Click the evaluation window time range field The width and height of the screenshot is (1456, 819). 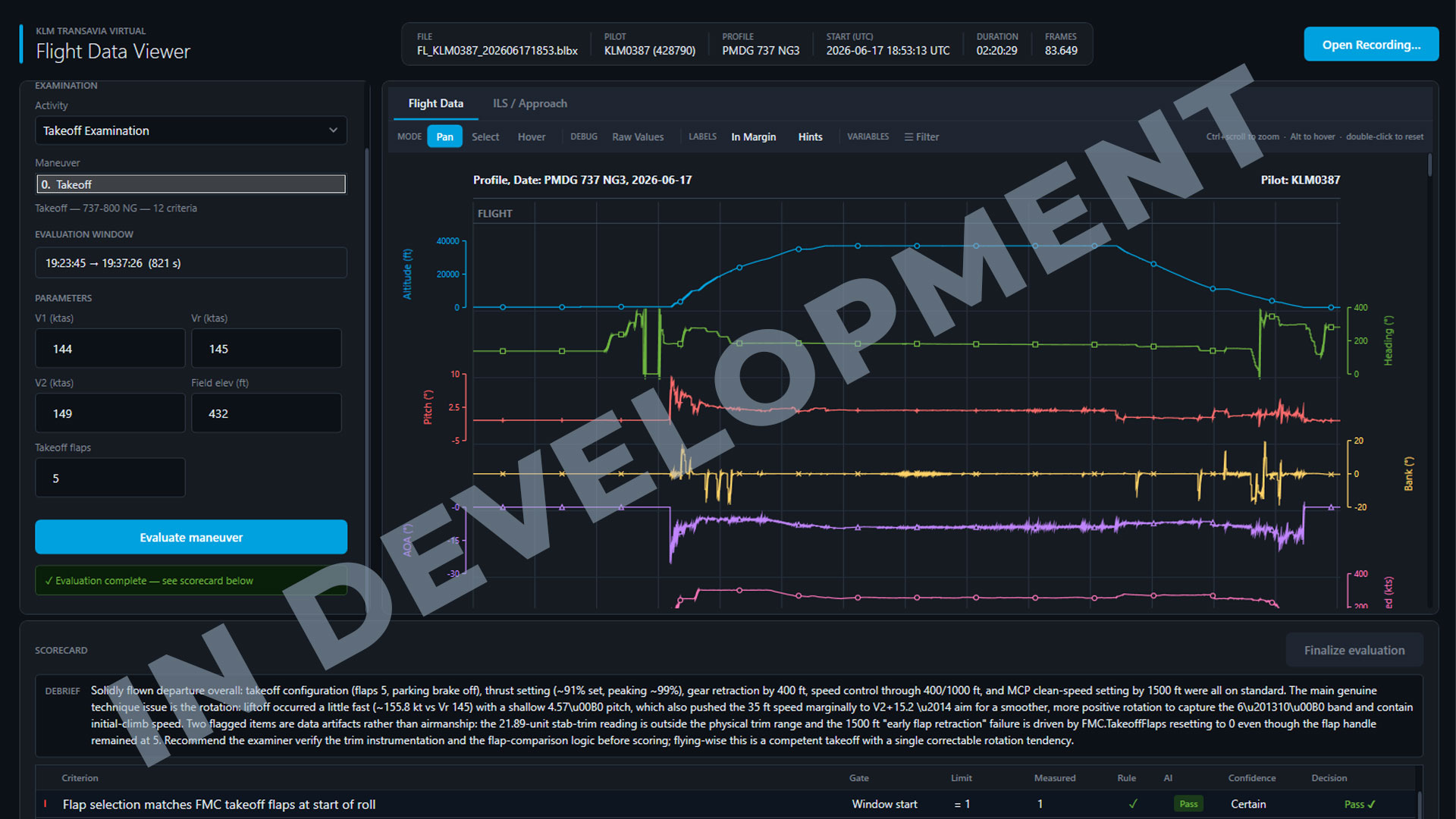[191, 263]
